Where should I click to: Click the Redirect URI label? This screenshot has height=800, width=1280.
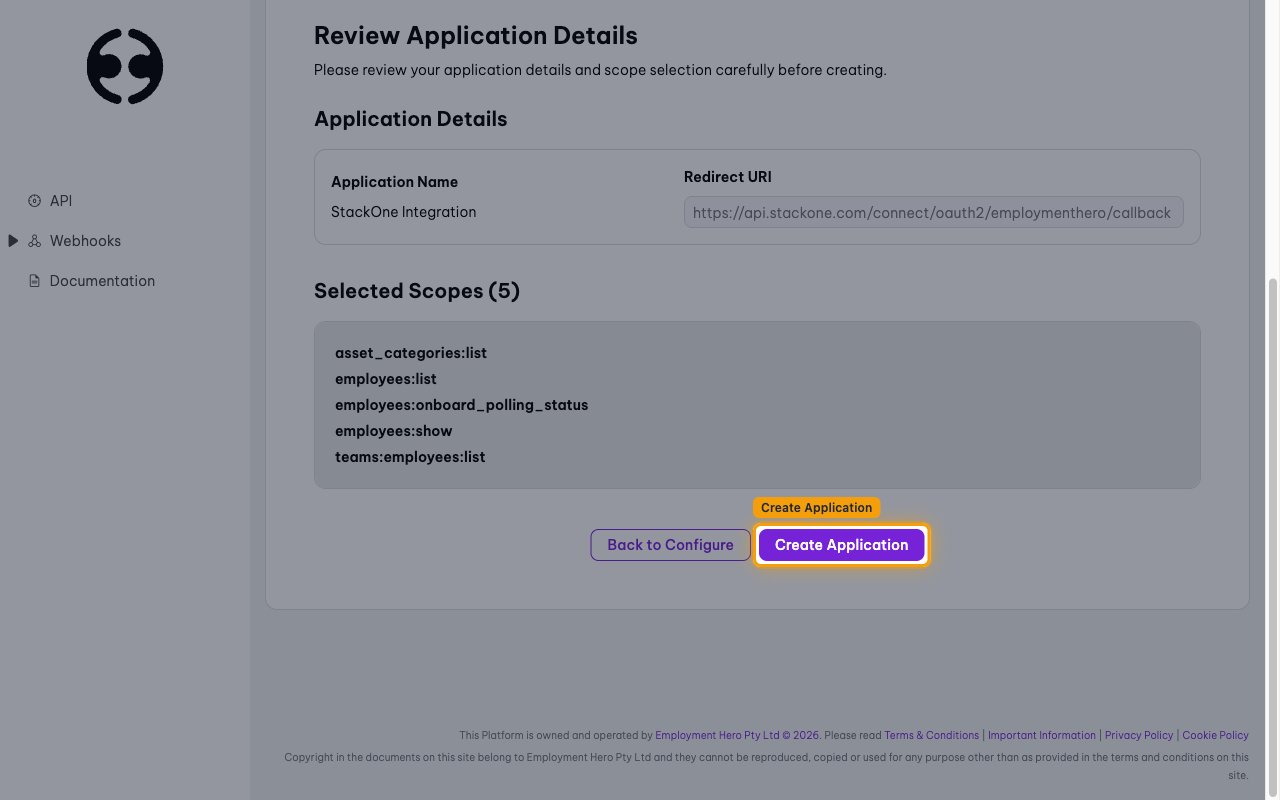[x=728, y=177]
